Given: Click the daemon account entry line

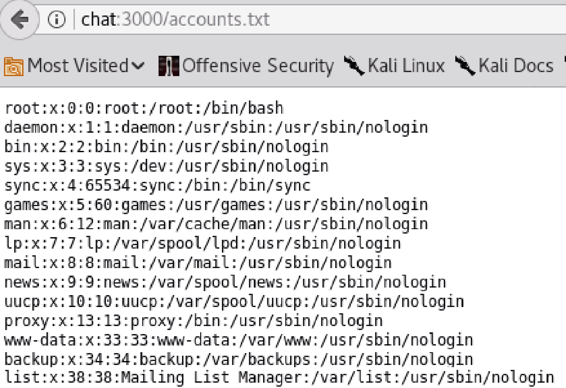Looking at the screenshot, I should click(216, 128).
